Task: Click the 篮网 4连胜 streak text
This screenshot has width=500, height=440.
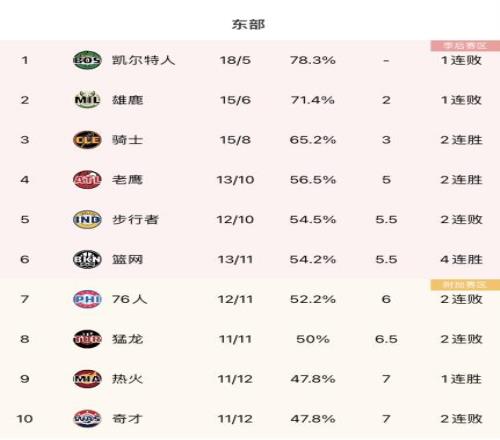Action: click(x=461, y=259)
